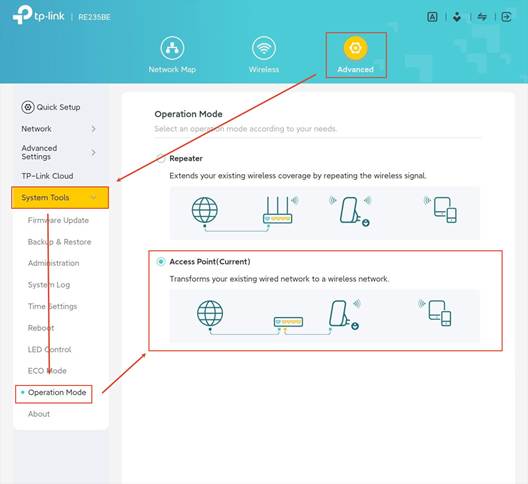Open the About page

click(x=39, y=414)
